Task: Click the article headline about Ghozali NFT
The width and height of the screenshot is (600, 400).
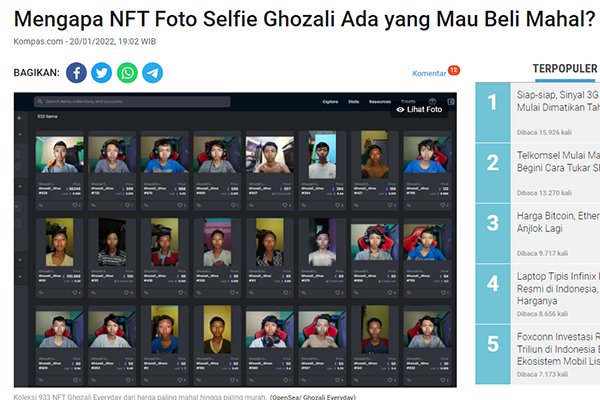Action: [304, 19]
